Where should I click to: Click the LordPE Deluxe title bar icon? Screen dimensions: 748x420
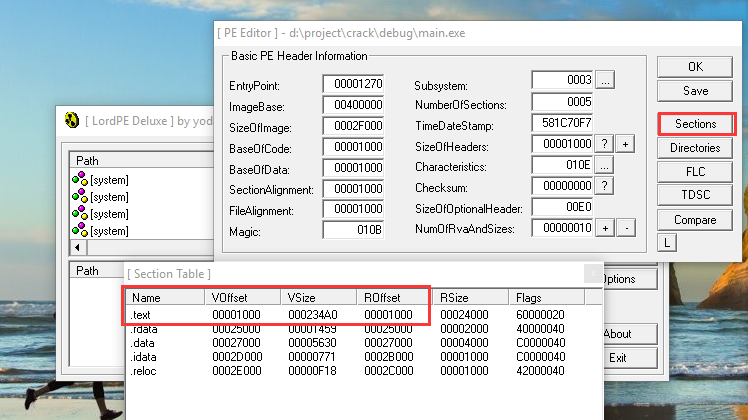tap(71, 121)
